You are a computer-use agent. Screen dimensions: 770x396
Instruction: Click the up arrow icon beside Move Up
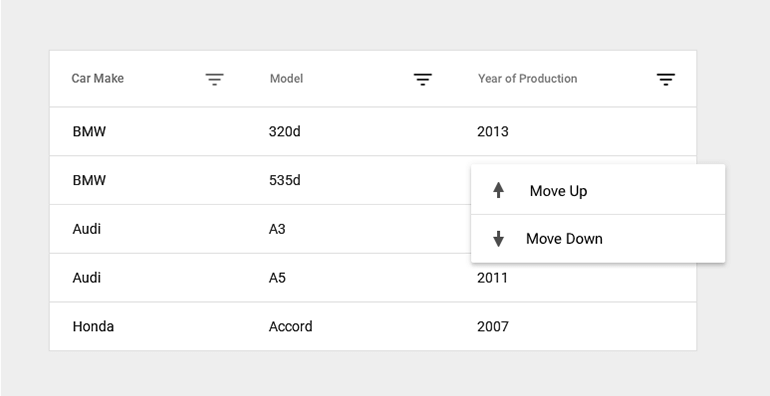click(498, 190)
